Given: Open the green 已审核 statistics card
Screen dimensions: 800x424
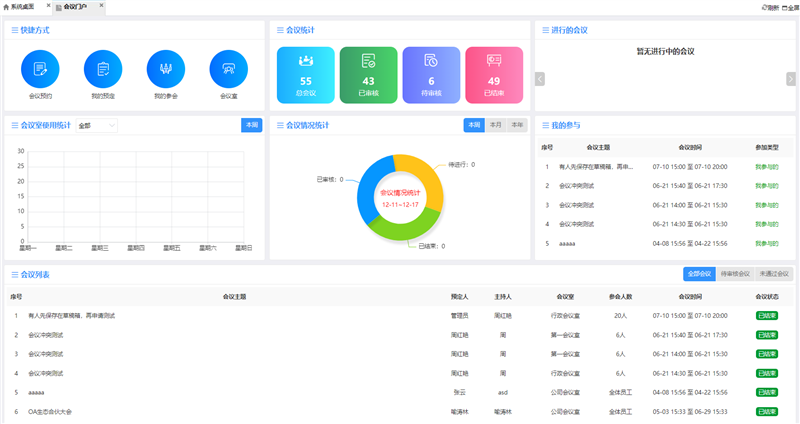Looking at the screenshot, I should pyautogui.click(x=368, y=75).
